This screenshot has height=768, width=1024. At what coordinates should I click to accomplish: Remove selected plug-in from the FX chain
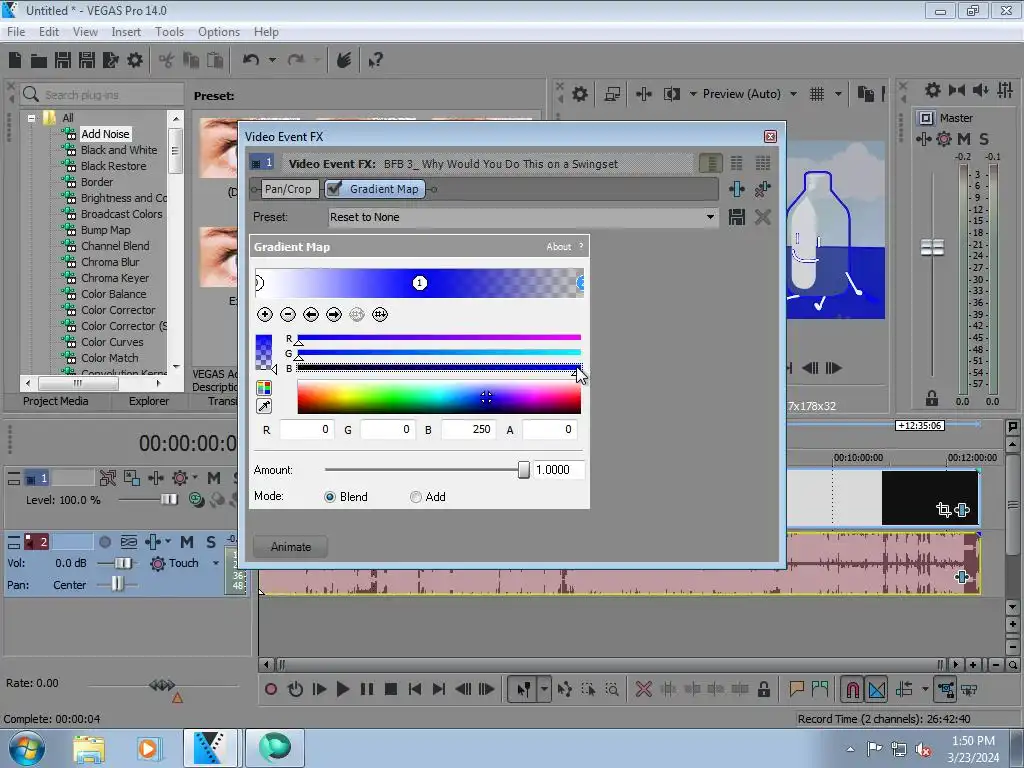click(762, 189)
